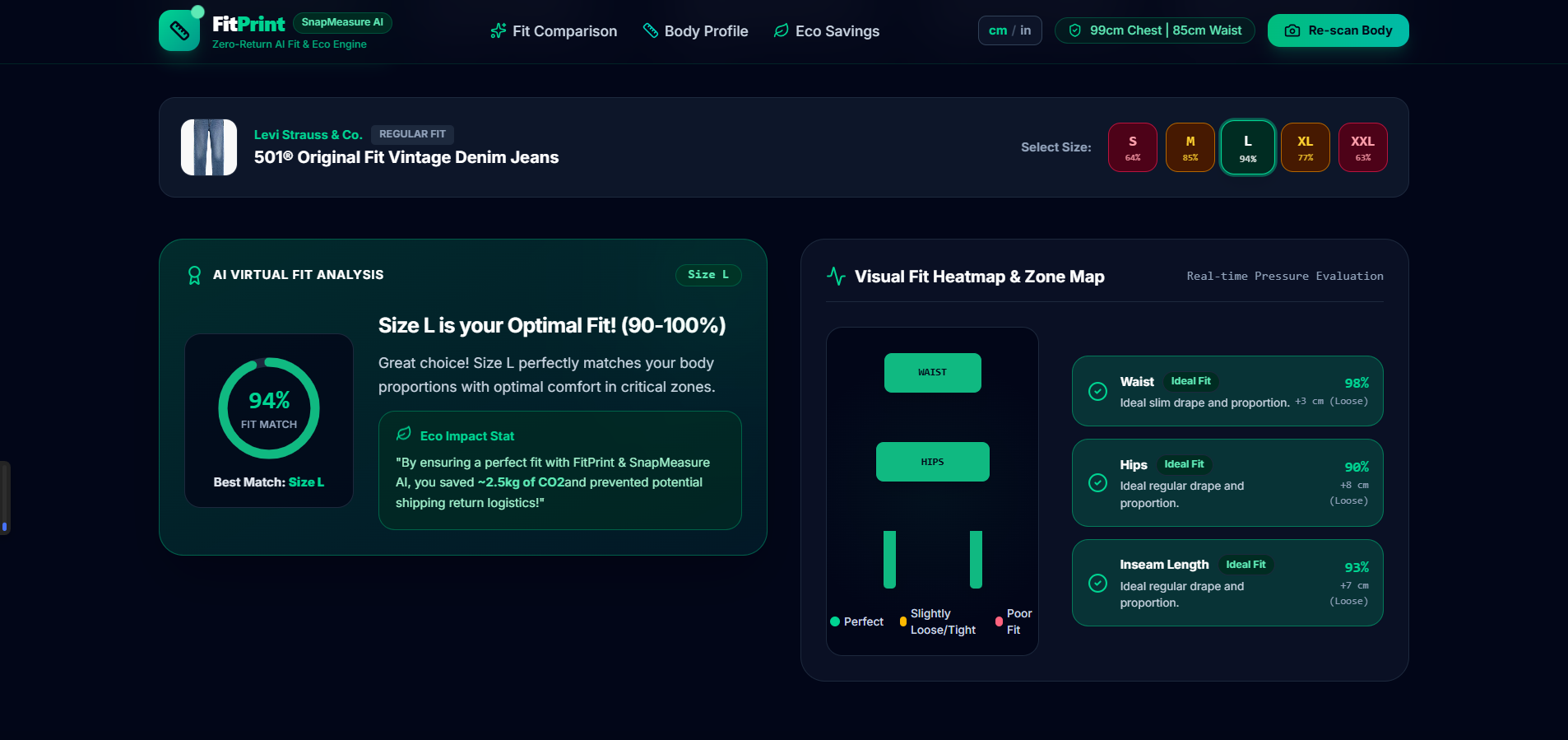
Task: Open the Fit Comparison tab
Action: [x=554, y=31]
